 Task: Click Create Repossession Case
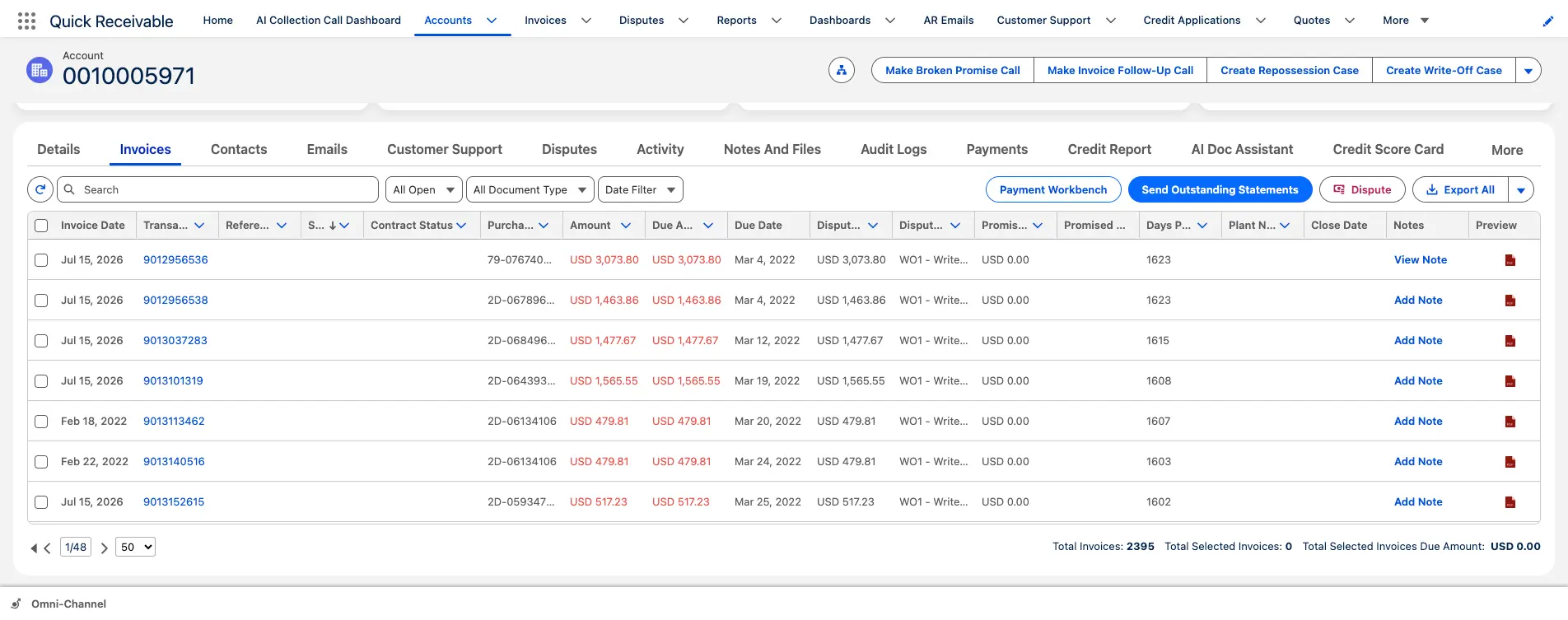pyautogui.click(x=1290, y=71)
